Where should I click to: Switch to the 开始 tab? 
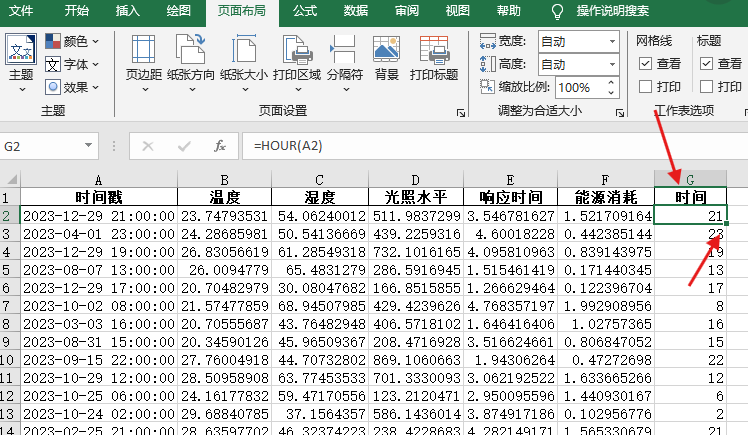[x=76, y=11]
